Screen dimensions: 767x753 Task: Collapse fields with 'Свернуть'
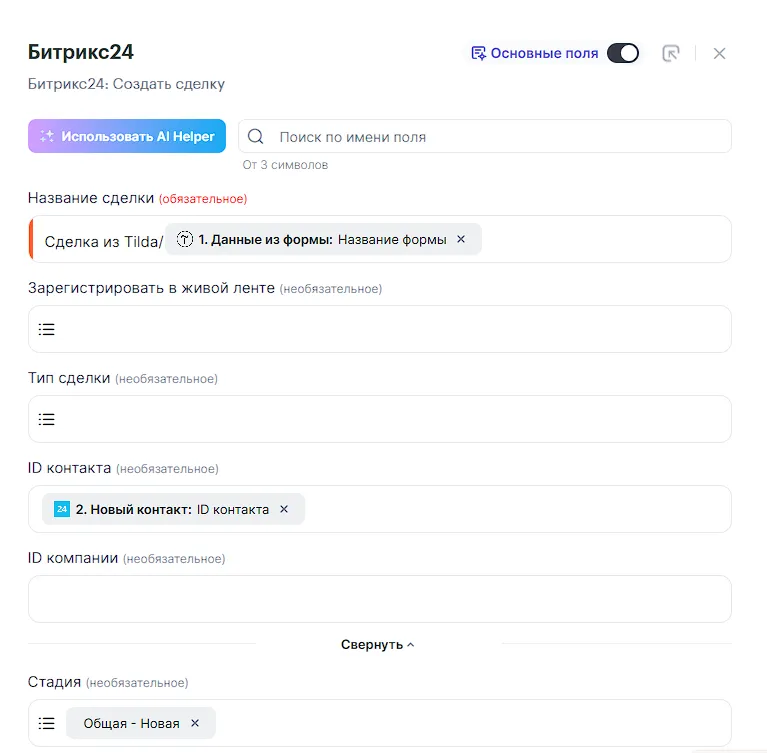pyautogui.click(x=378, y=645)
